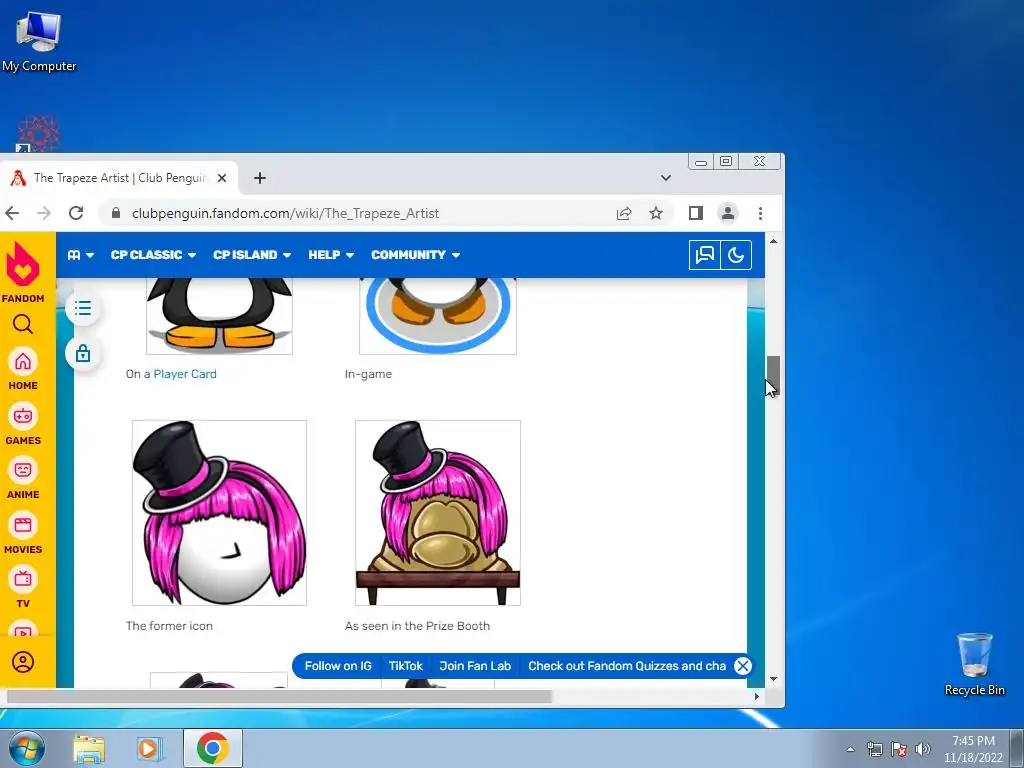This screenshot has width=1024, height=768.
Task: Open a new tab with plus button
Action: (260, 178)
